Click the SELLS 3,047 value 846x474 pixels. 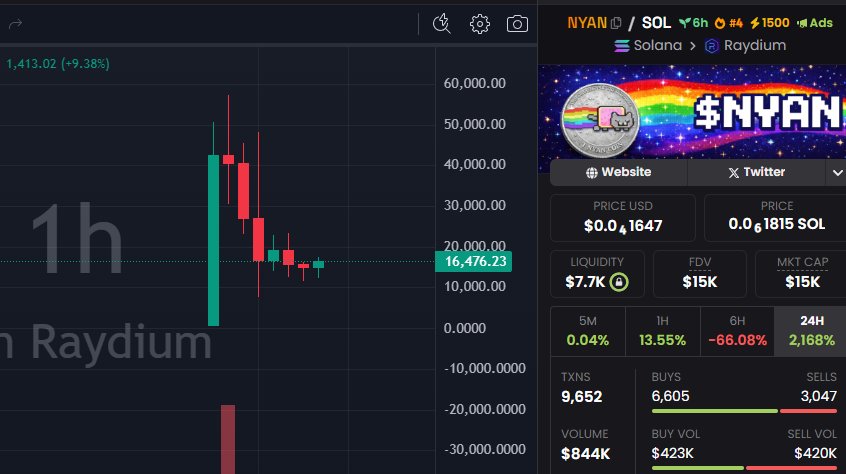coord(818,396)
